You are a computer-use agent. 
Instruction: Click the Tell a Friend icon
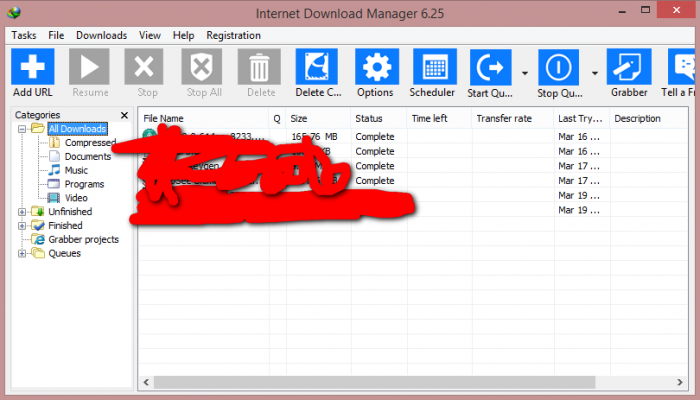(682, 67)
